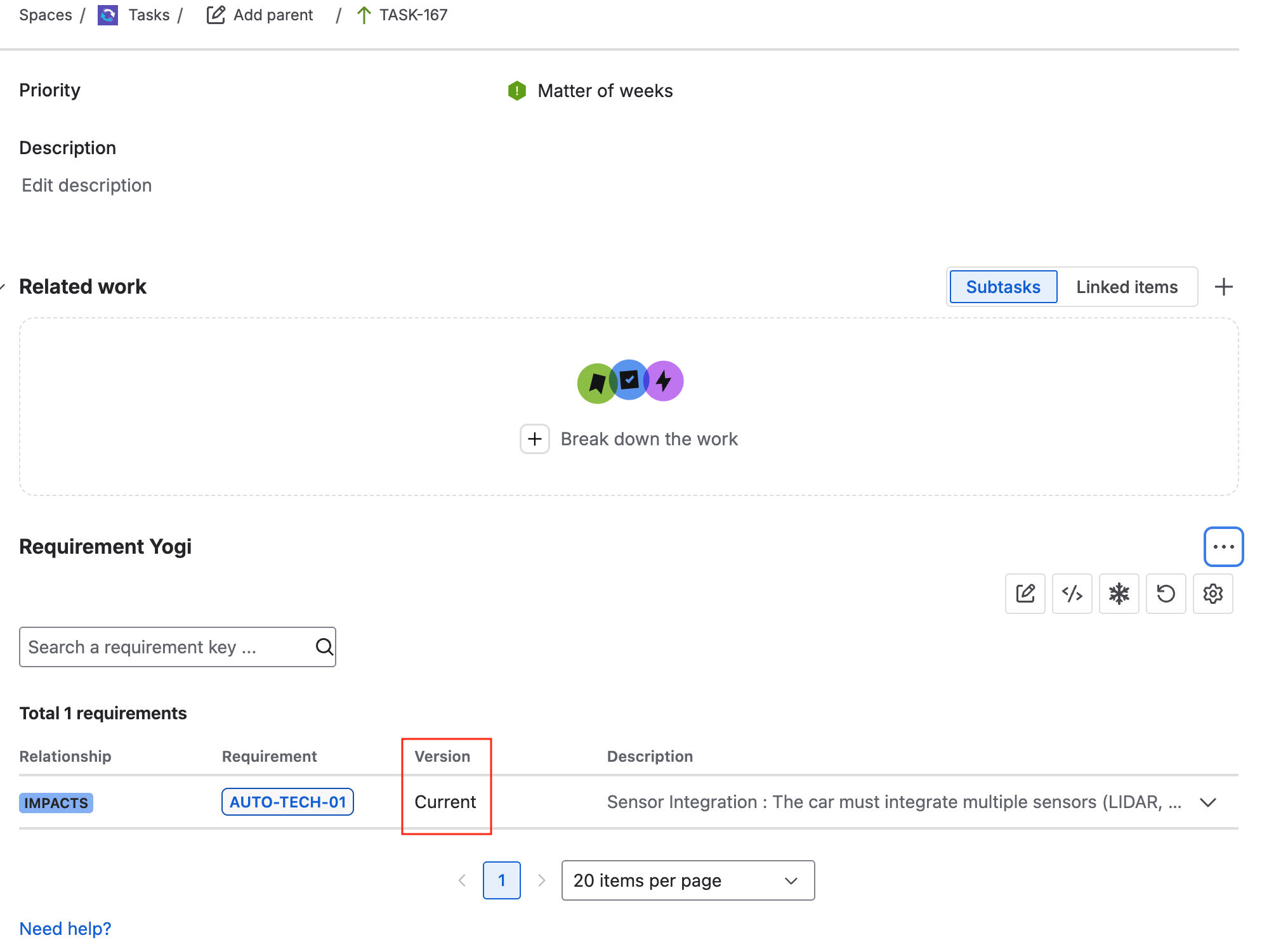Expand the AUTO-TECH-01 requirement description chevron
This screenshot has width=1288, height=940.
1207,802
